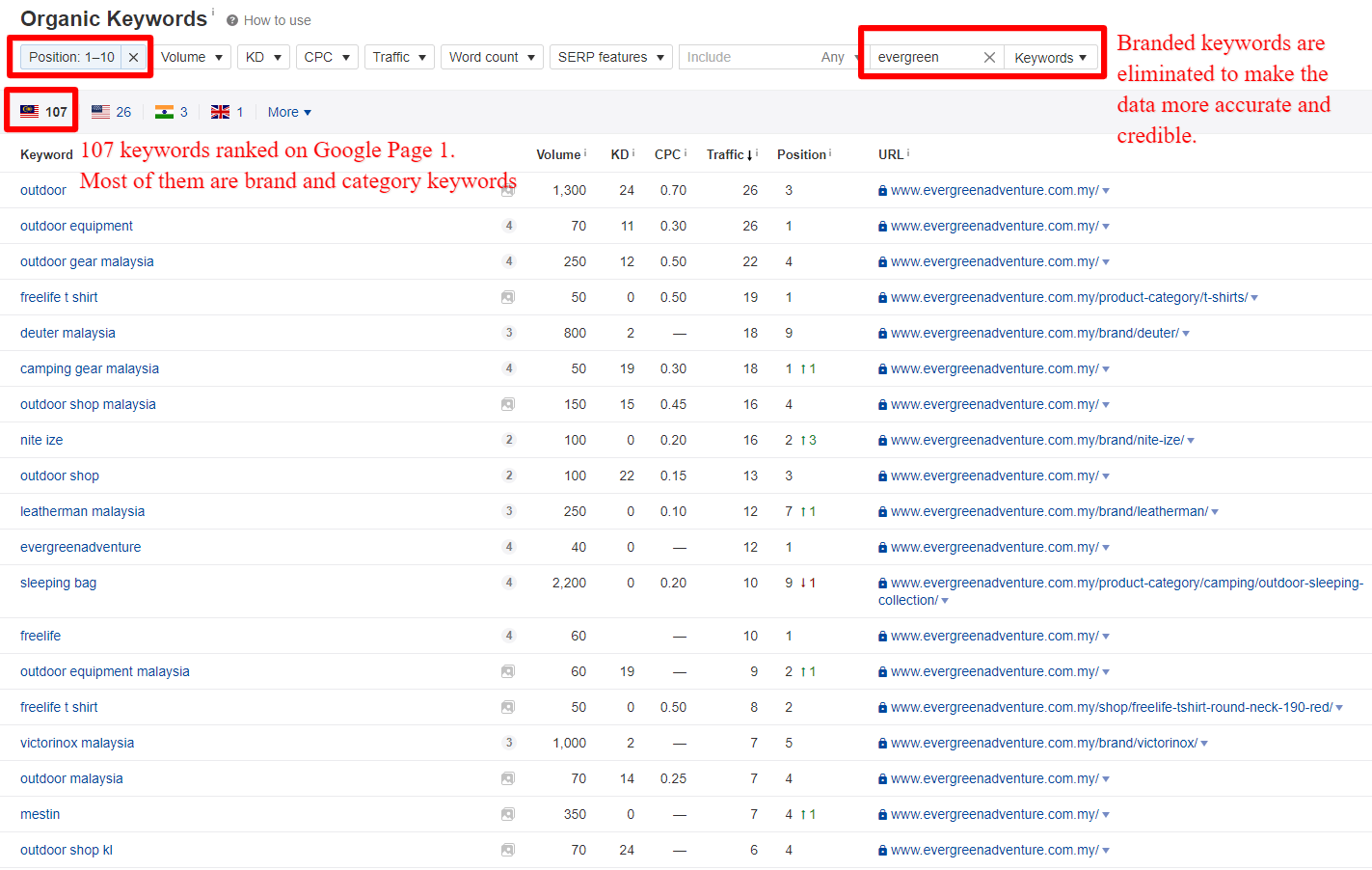Open SERP features badge for sleeping bag
1372x870 pixels.
(x=509, y=583)
